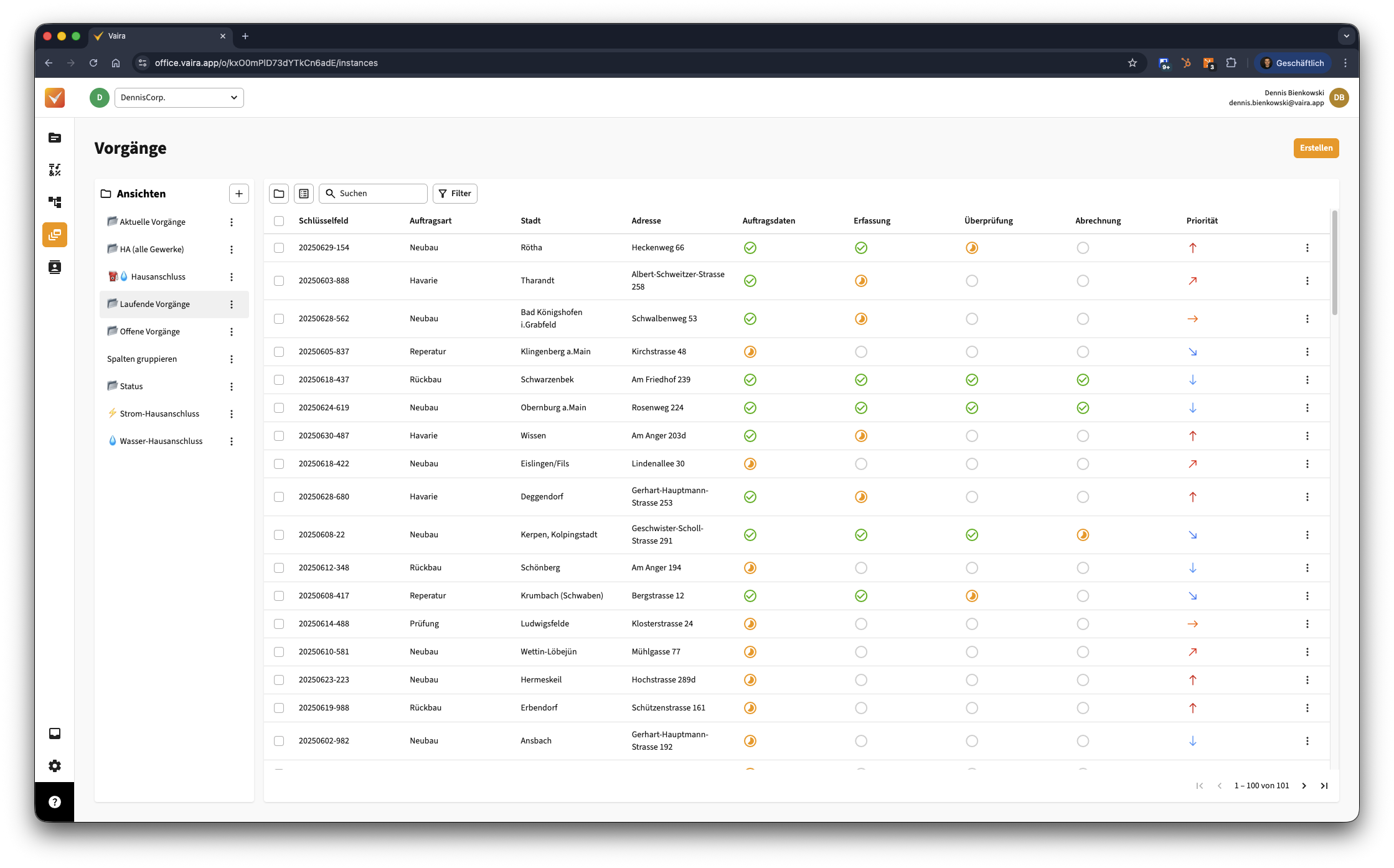Click the Vaira logo icon
1394x868 pixels.
coord(55,98)
